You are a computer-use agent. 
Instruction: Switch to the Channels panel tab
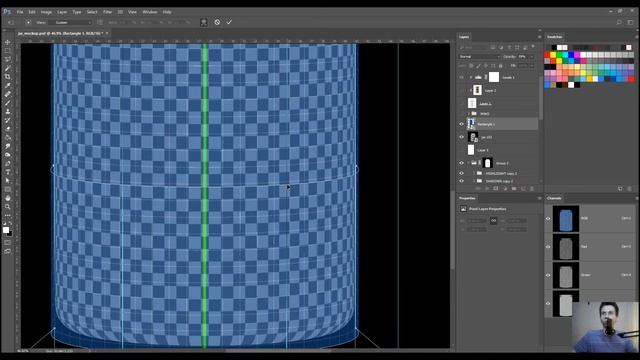click(x=554, y=198)
